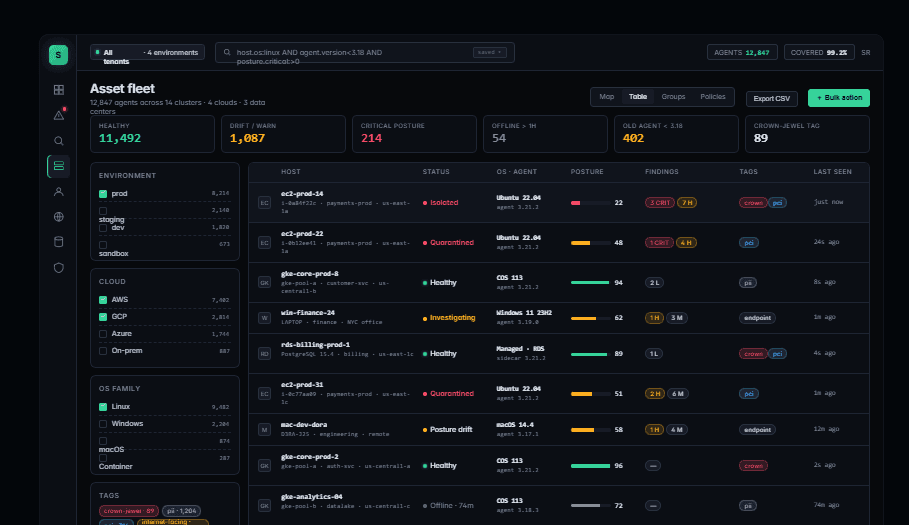Click the EC type icon for ec2-prod-31

264,393
